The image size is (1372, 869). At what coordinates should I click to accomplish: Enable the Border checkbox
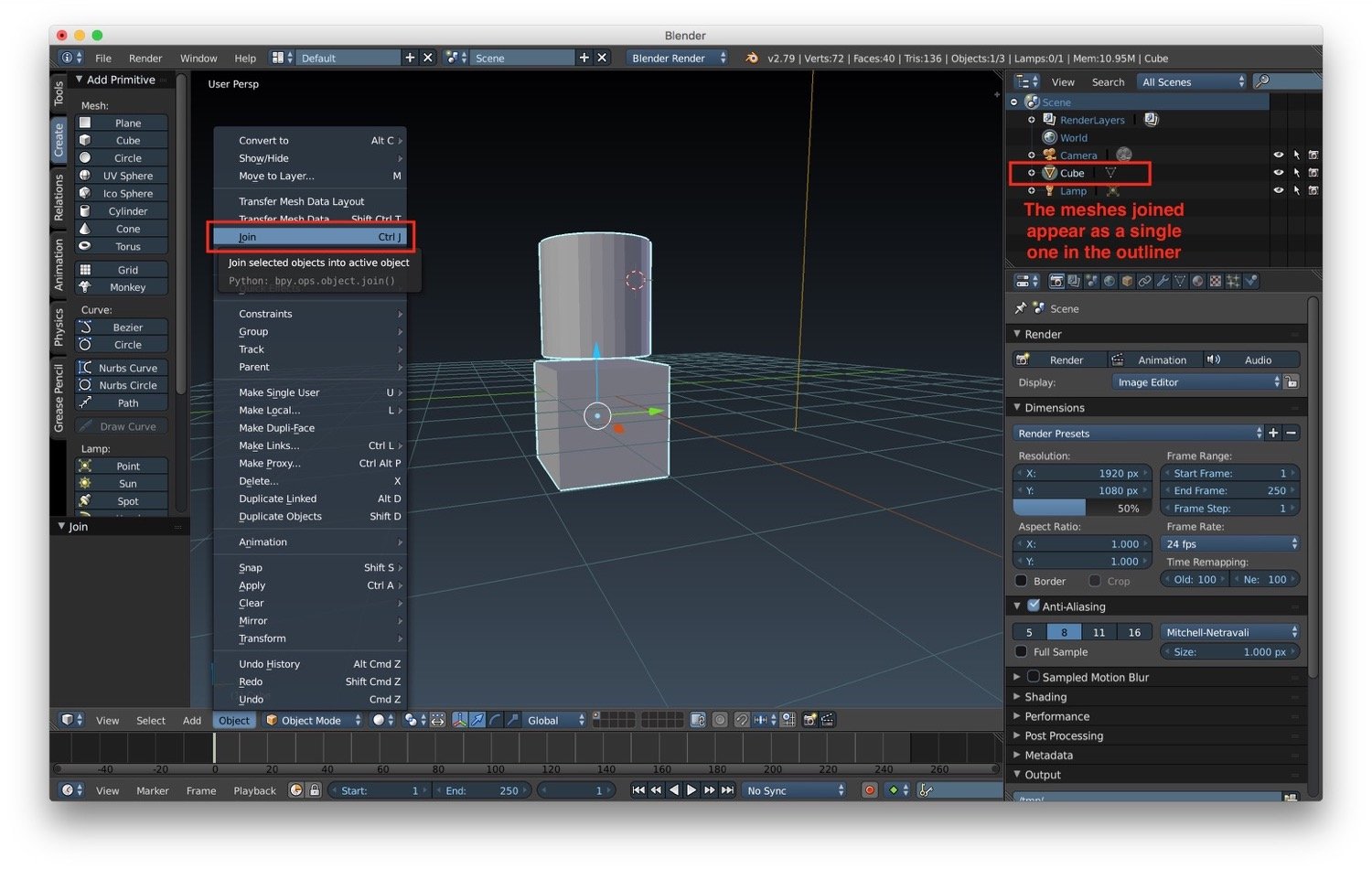pos(1021,581)
